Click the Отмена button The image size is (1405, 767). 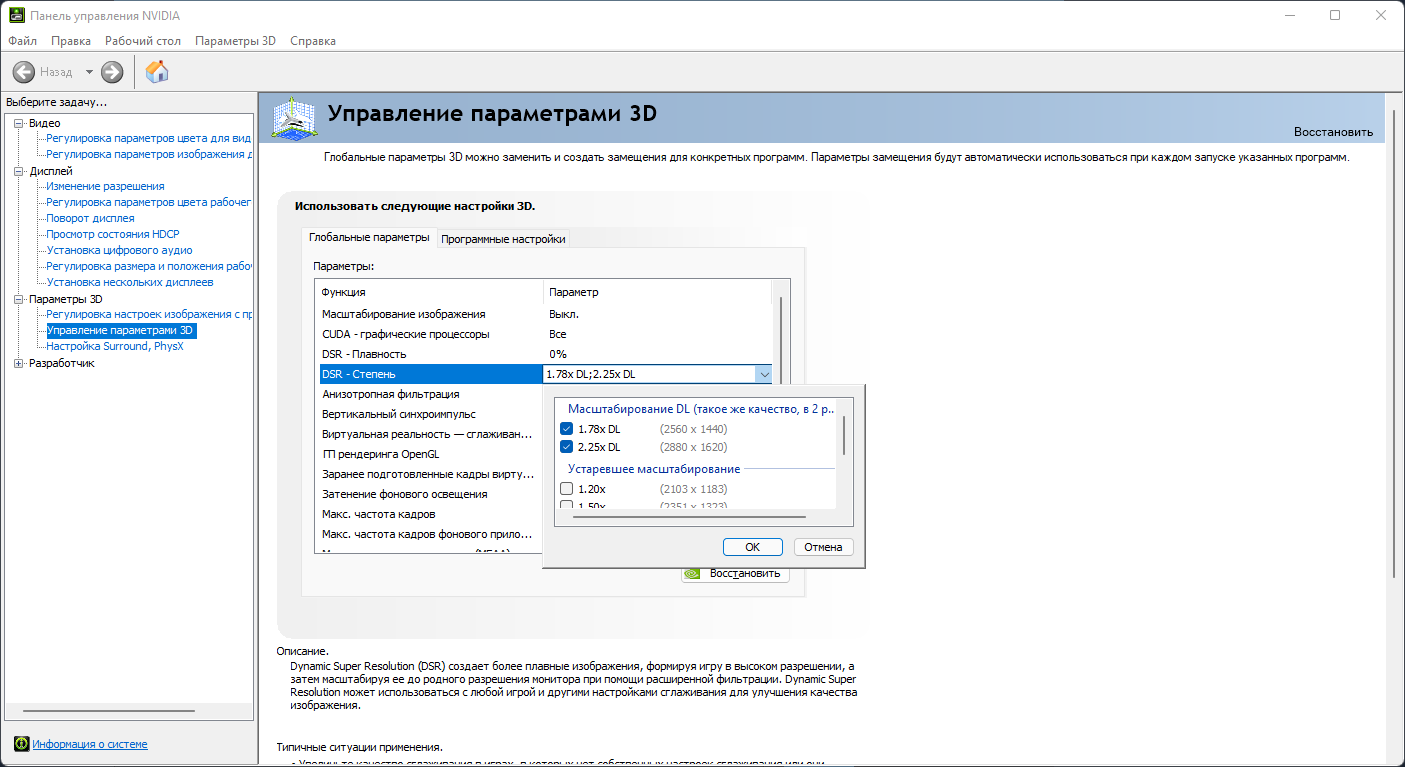tap(824, 547)
